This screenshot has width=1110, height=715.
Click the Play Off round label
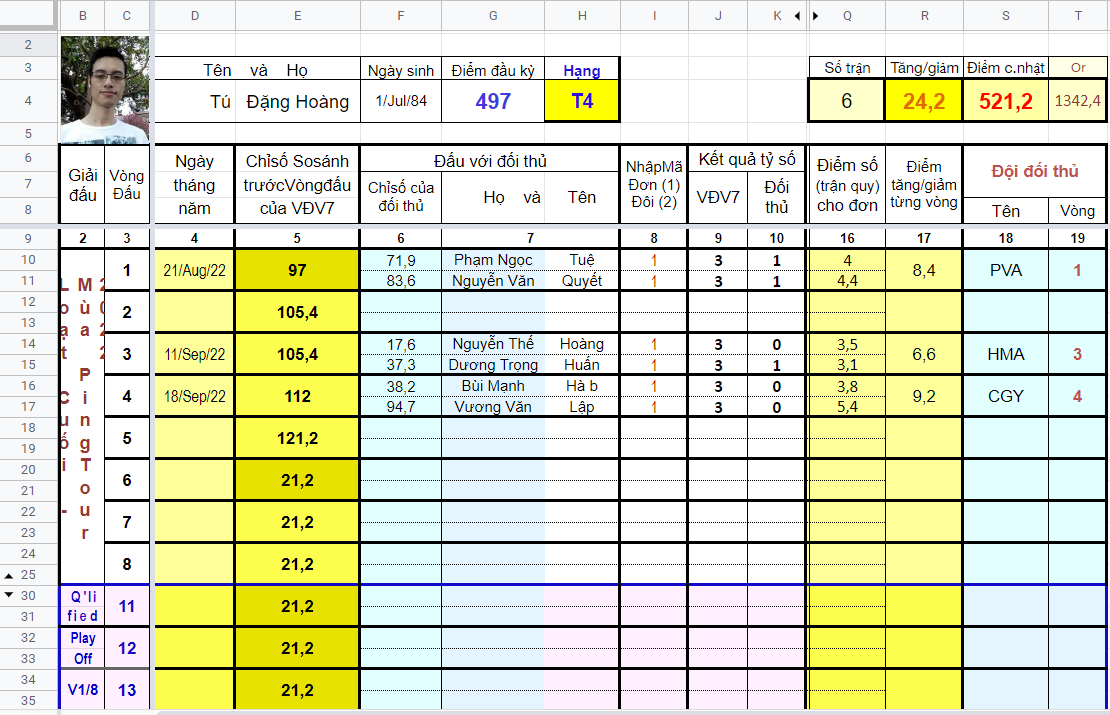[83, 648]
